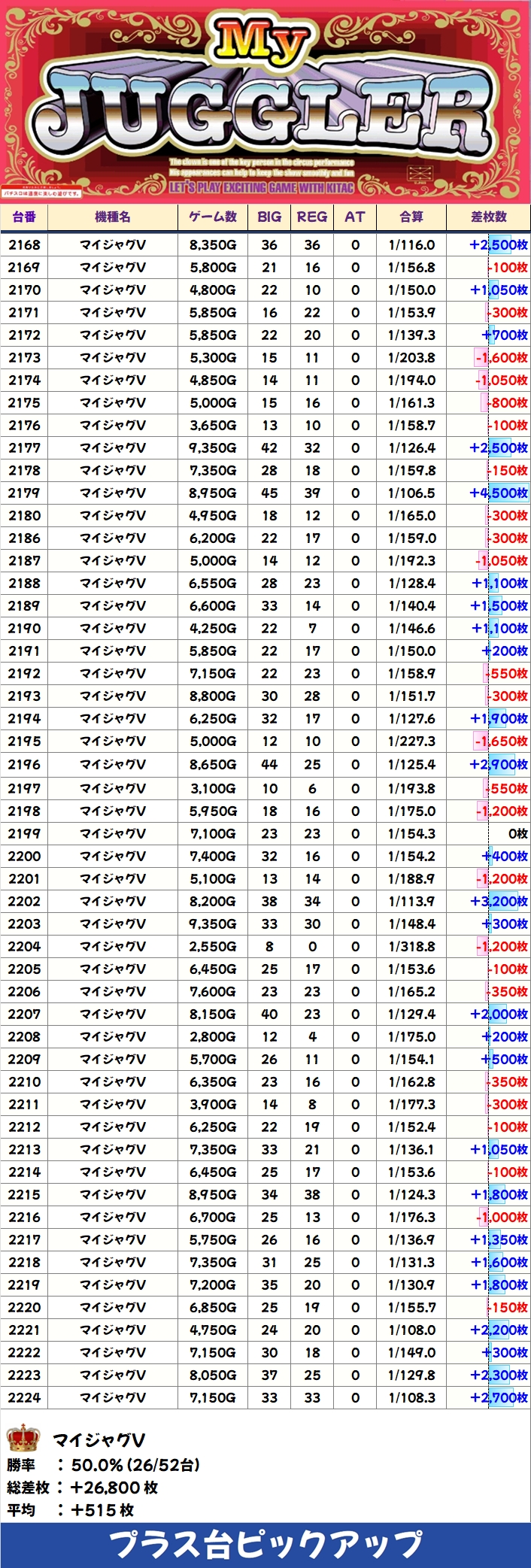
Task: Click the +2,700枚 value in row 2224
Action: (x=499, y=1397)
